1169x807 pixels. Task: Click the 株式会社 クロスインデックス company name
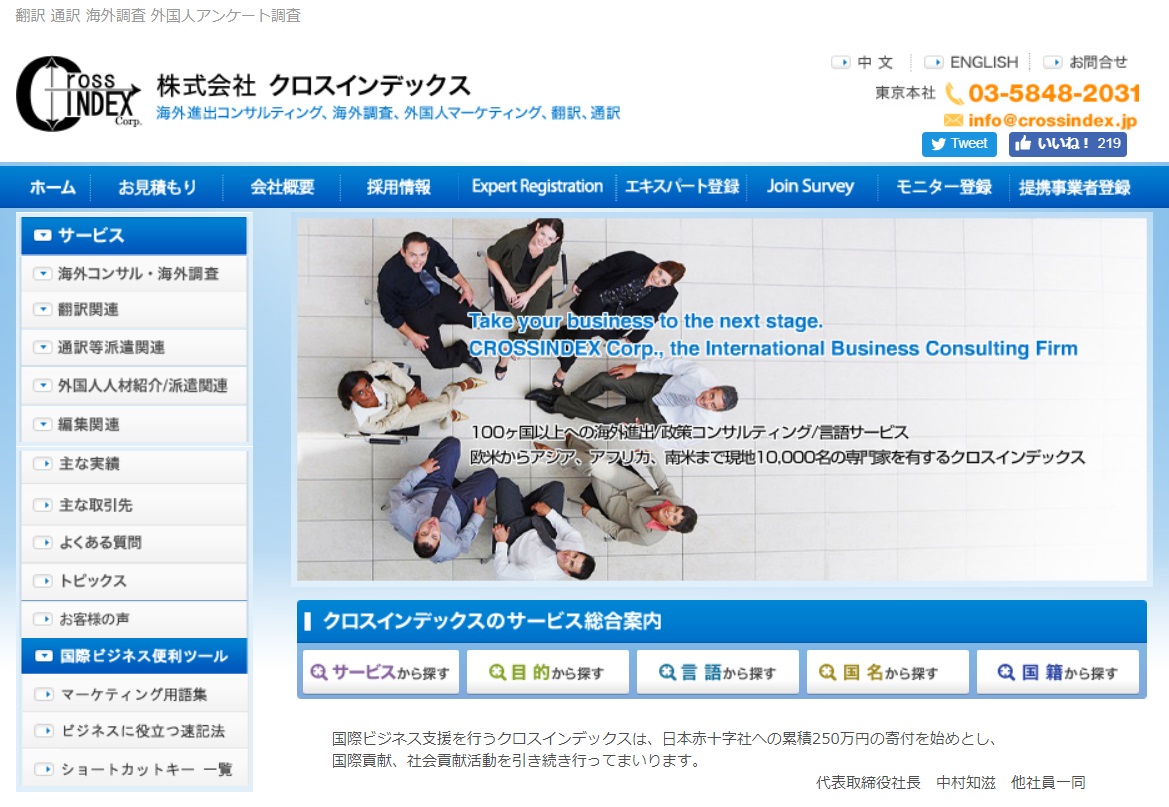pos(313,86)
